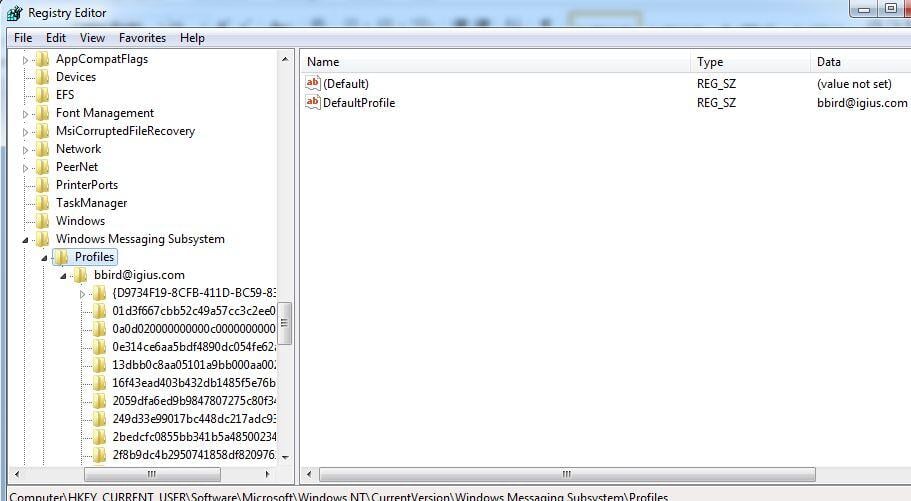The height and width of the screenshot is (501, 911).
Task: Select the Profiles key label
Action: pos(94,257)
